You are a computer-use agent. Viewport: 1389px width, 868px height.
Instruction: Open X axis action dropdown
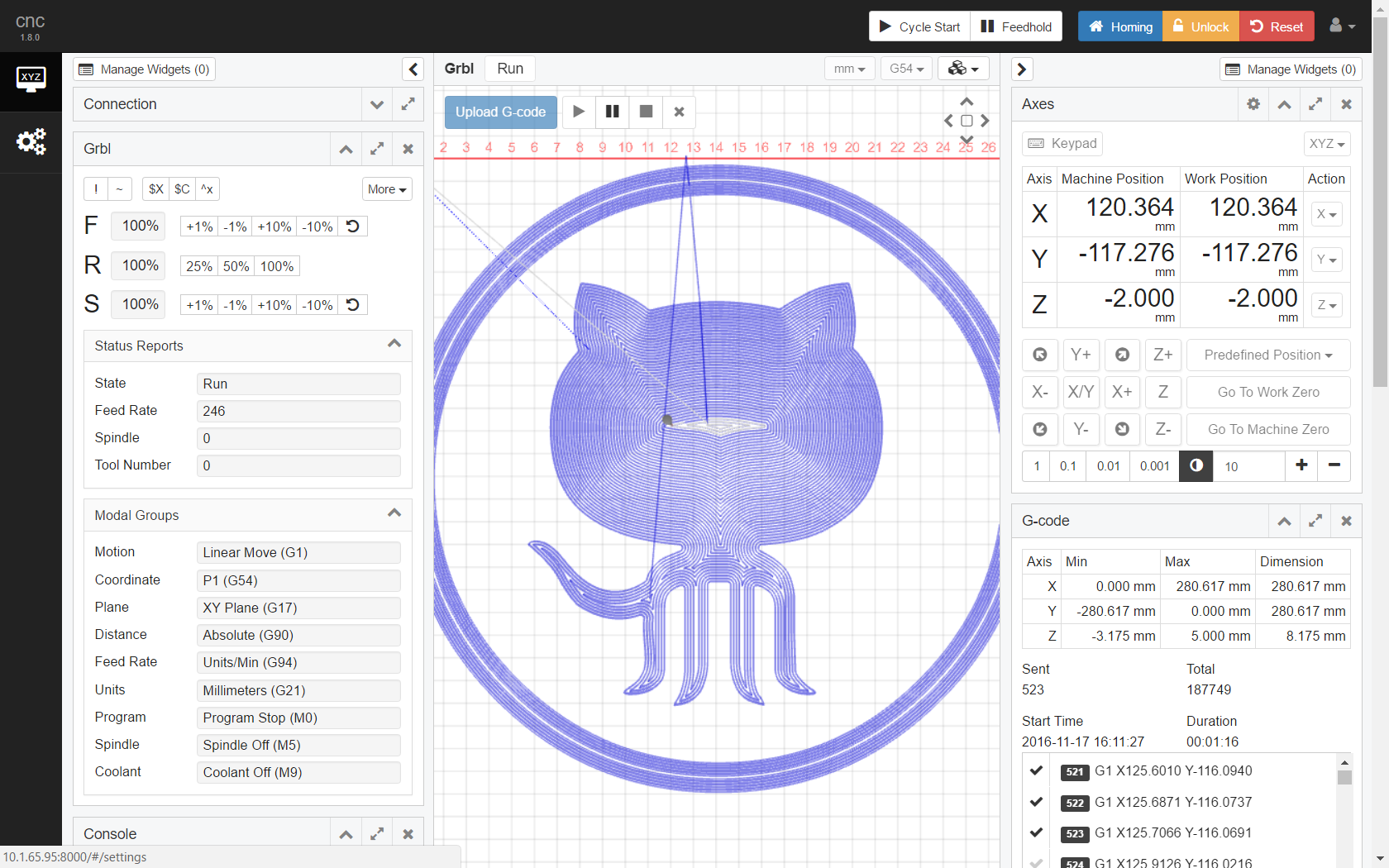(1327, 214)
